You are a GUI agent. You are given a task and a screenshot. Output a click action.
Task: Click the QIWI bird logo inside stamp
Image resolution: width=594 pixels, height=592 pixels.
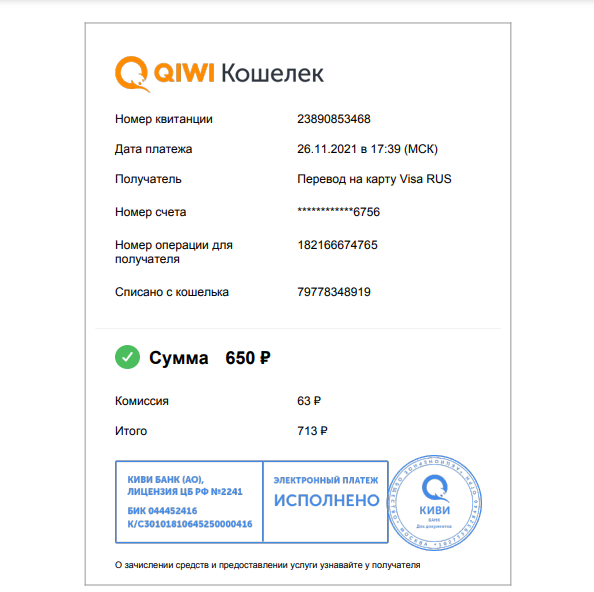click(435, 488)
